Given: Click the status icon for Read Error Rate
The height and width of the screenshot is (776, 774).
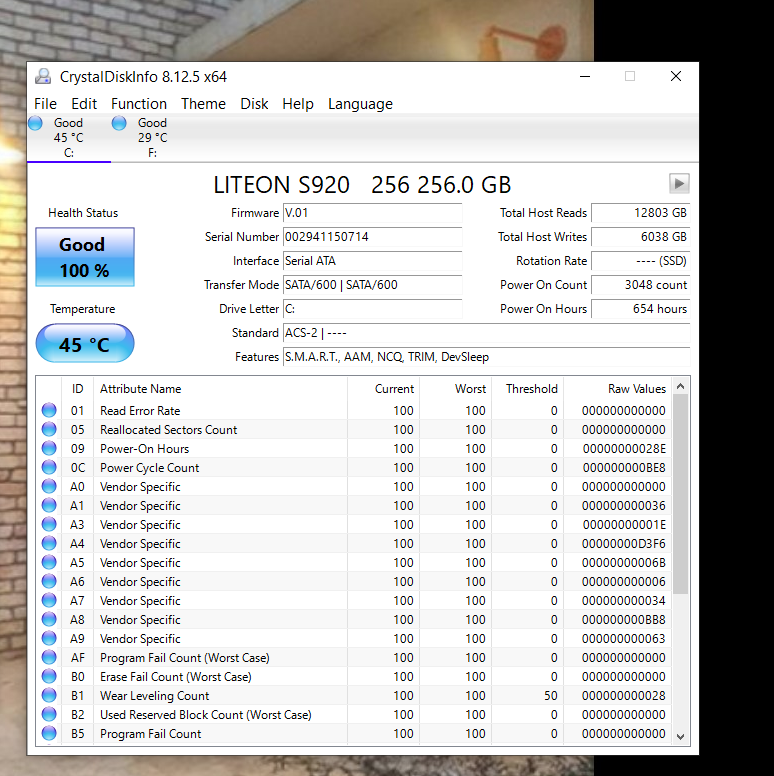Looking at the screenshot, I should tap(49, 410).
